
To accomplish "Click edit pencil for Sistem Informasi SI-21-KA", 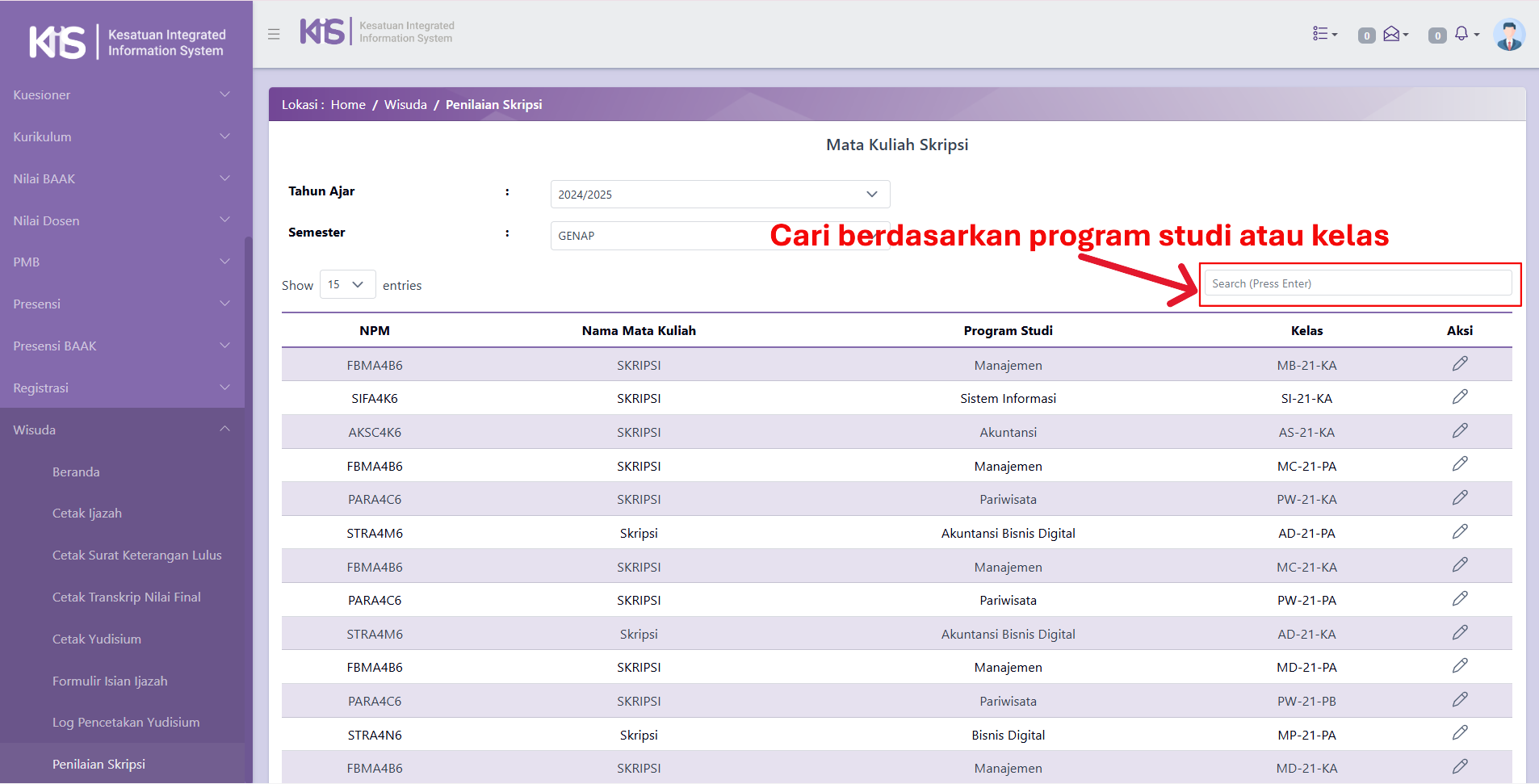I will (x=1459, y=397).
